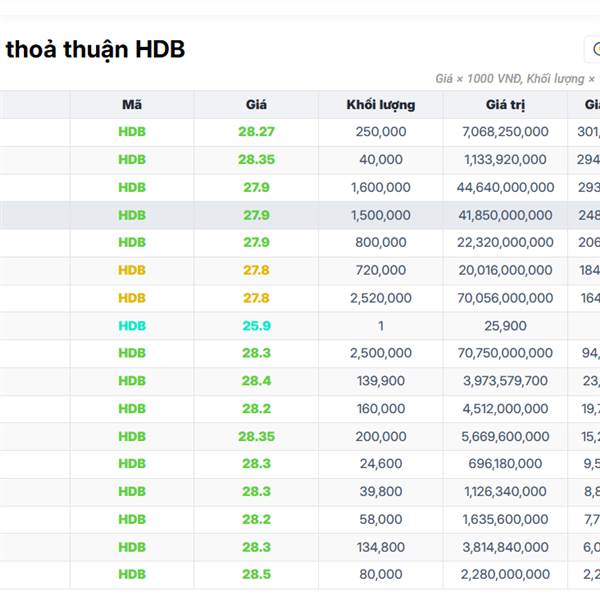Click the 28.5 price cell
The width and height of the screenshot is (600, 600).
click(x=256, y=575)
